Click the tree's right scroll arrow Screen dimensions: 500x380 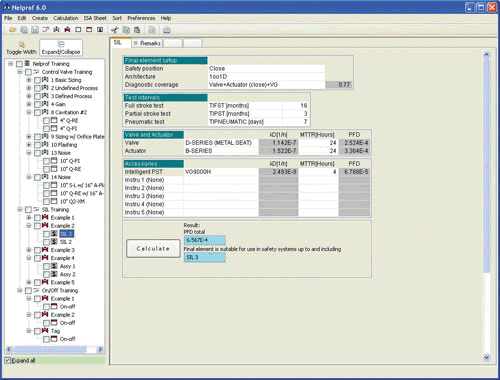(100, 349)
